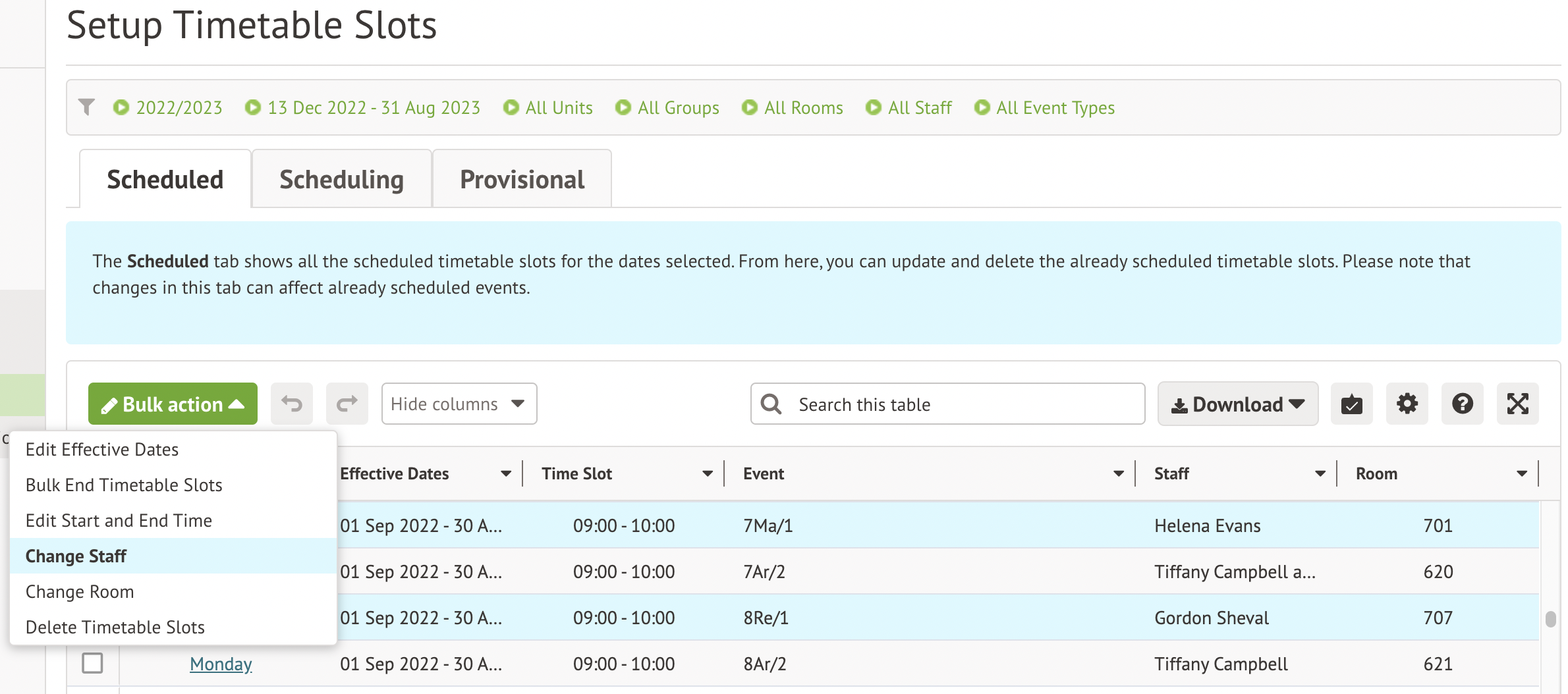Click the help question mark icon

(1462, 404)
